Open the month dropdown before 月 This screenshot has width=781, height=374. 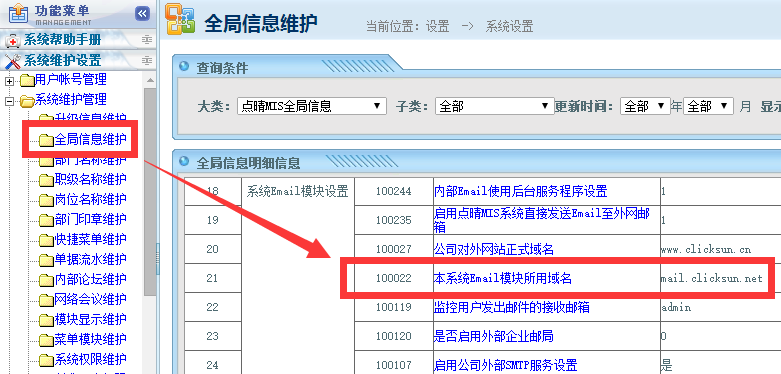(x=708, y=106)
